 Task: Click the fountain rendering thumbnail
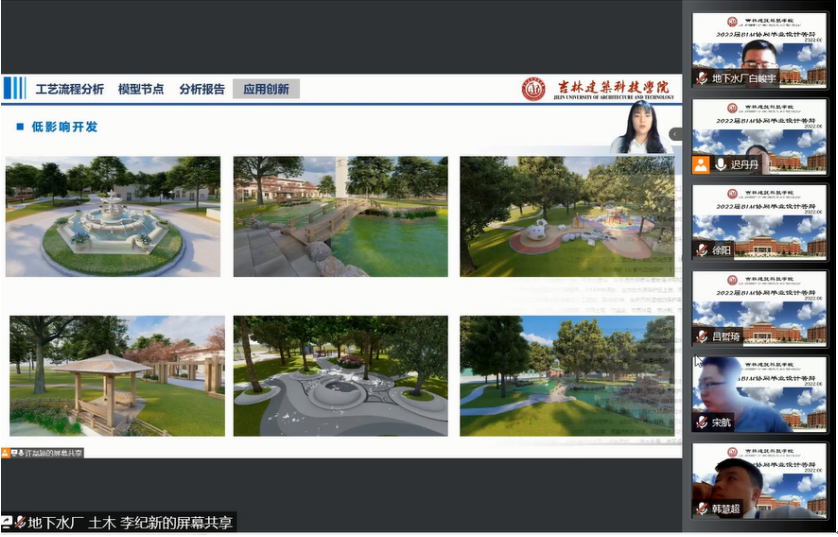112,216
